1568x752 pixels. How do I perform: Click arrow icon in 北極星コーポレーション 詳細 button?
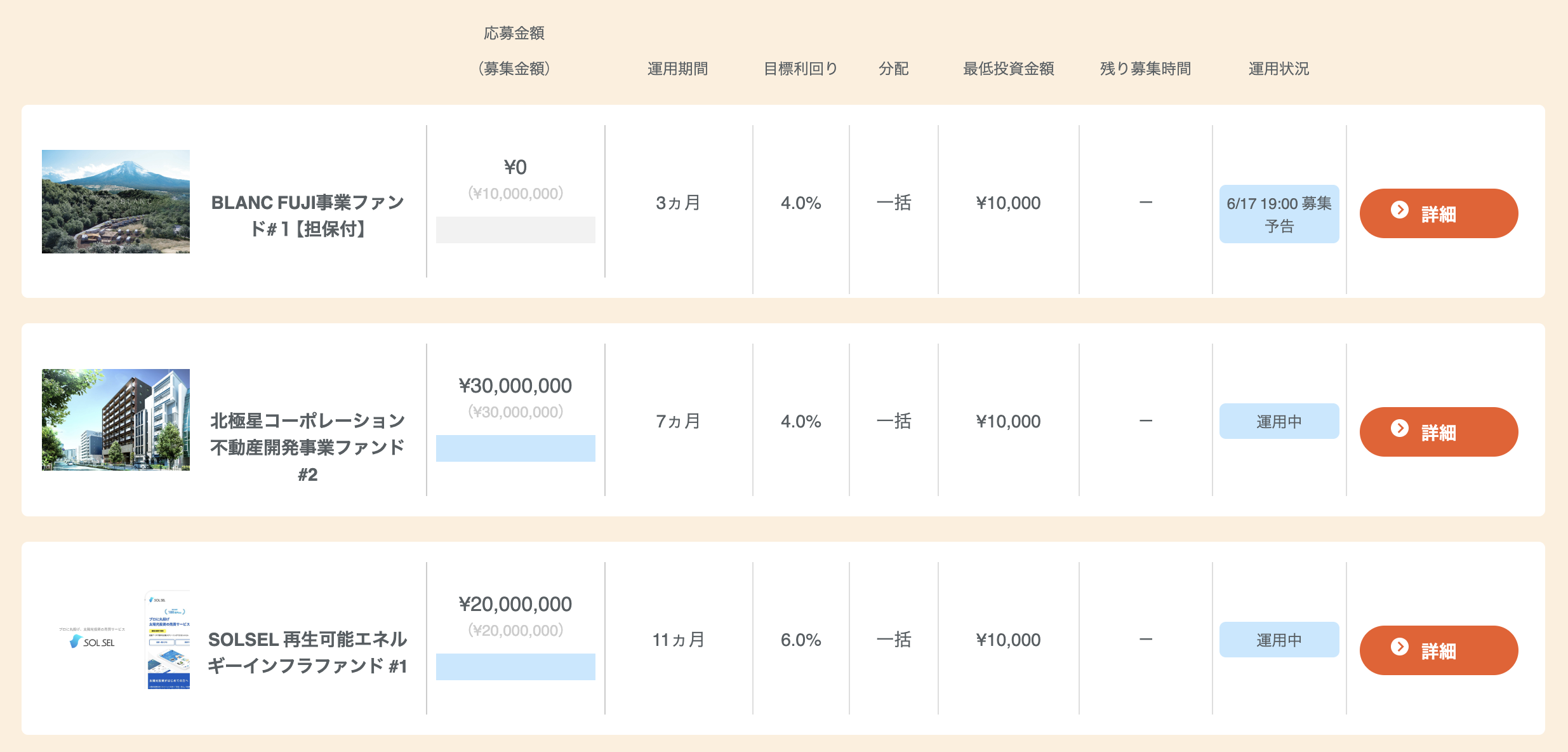[1399, 429]
